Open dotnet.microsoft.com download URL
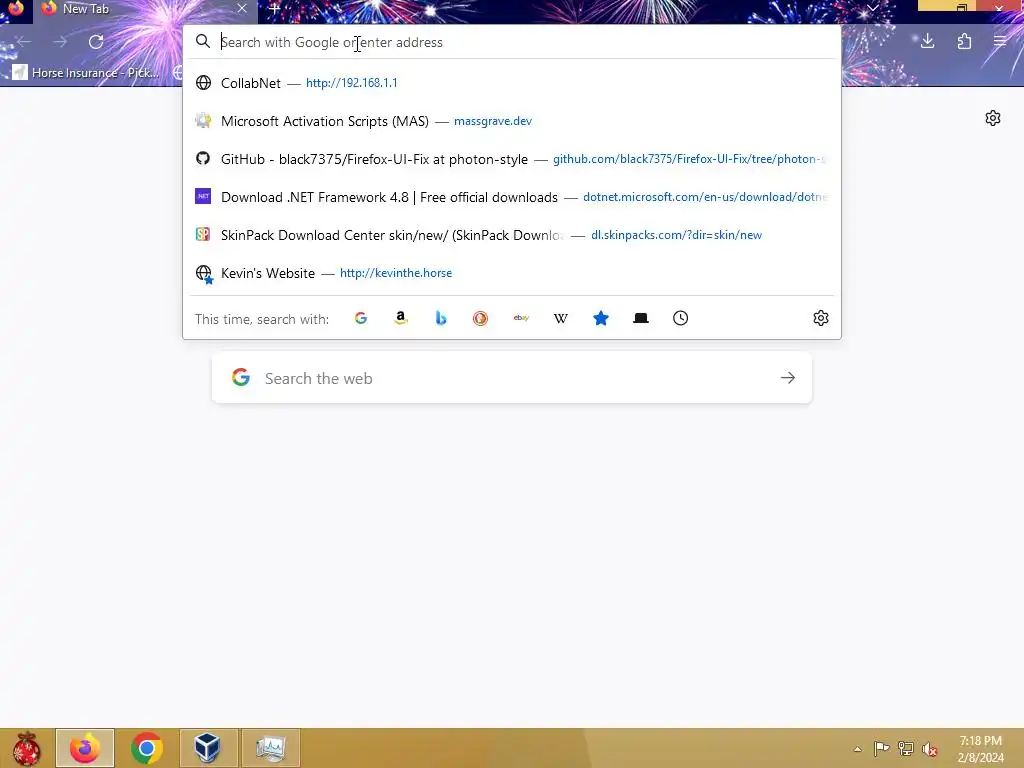This screenshot has width=1024, height=768. point(705,197)
